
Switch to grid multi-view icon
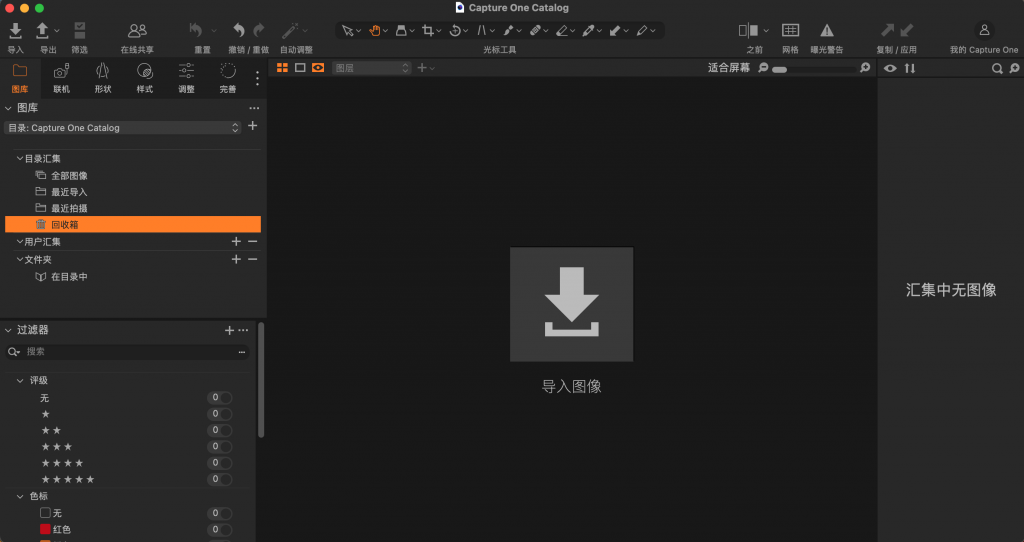click(282, 68)
